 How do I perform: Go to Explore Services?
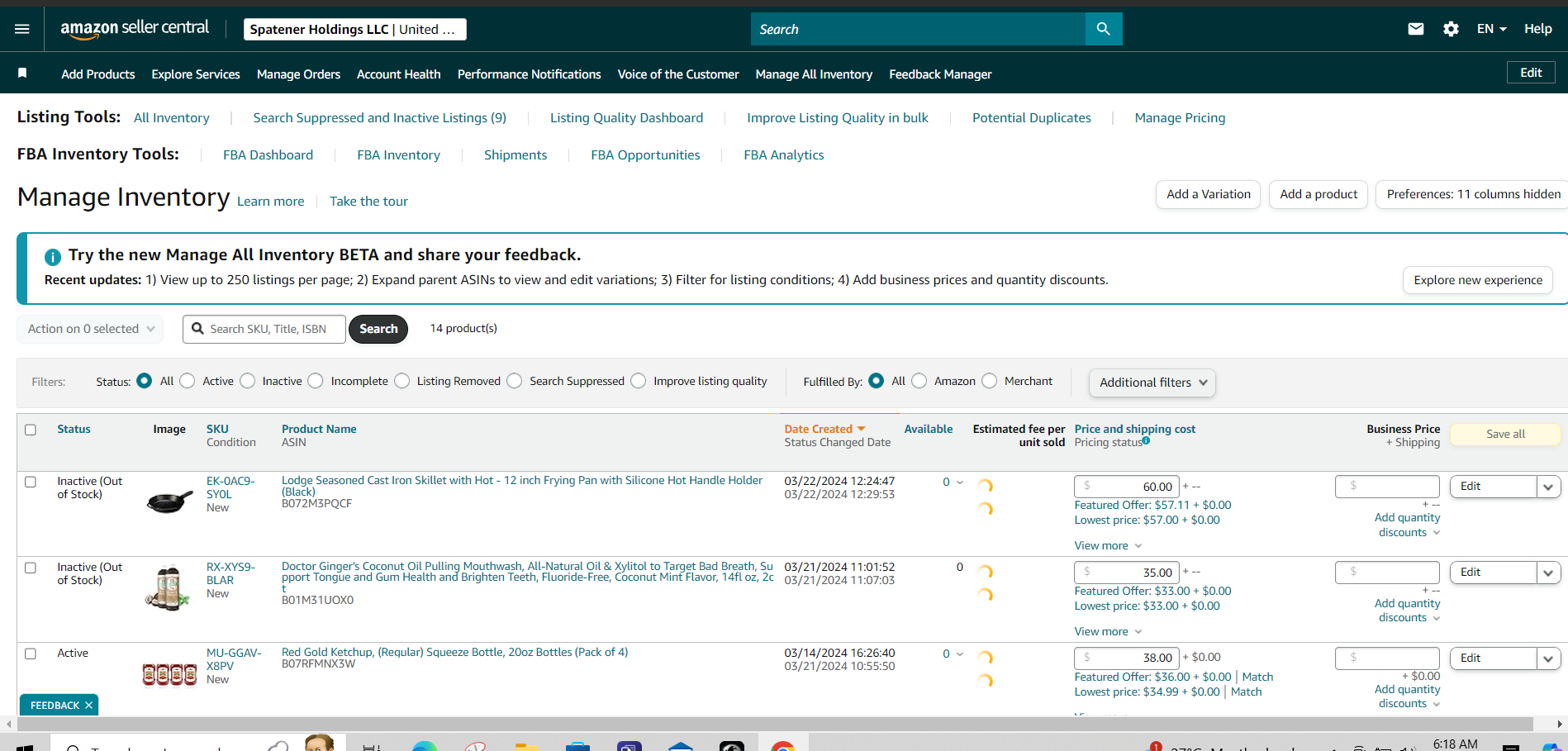tap(196, 74)
